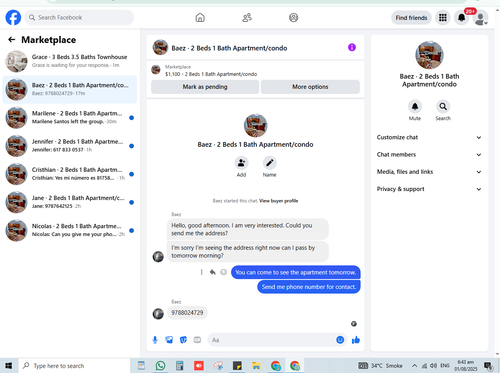Expand Media, files and links section
Screen dimensions: 500x373
(429, 172)
